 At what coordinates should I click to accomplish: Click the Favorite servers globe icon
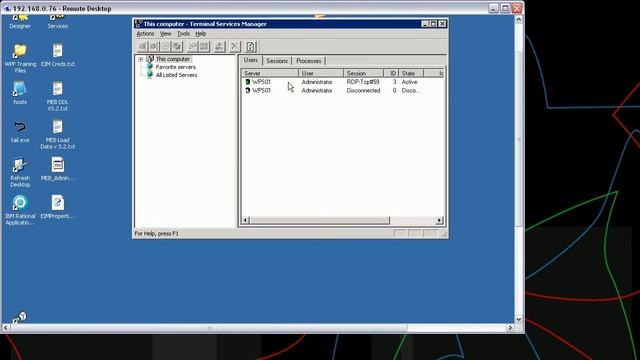pyautogui.click(x=150, y=67)
